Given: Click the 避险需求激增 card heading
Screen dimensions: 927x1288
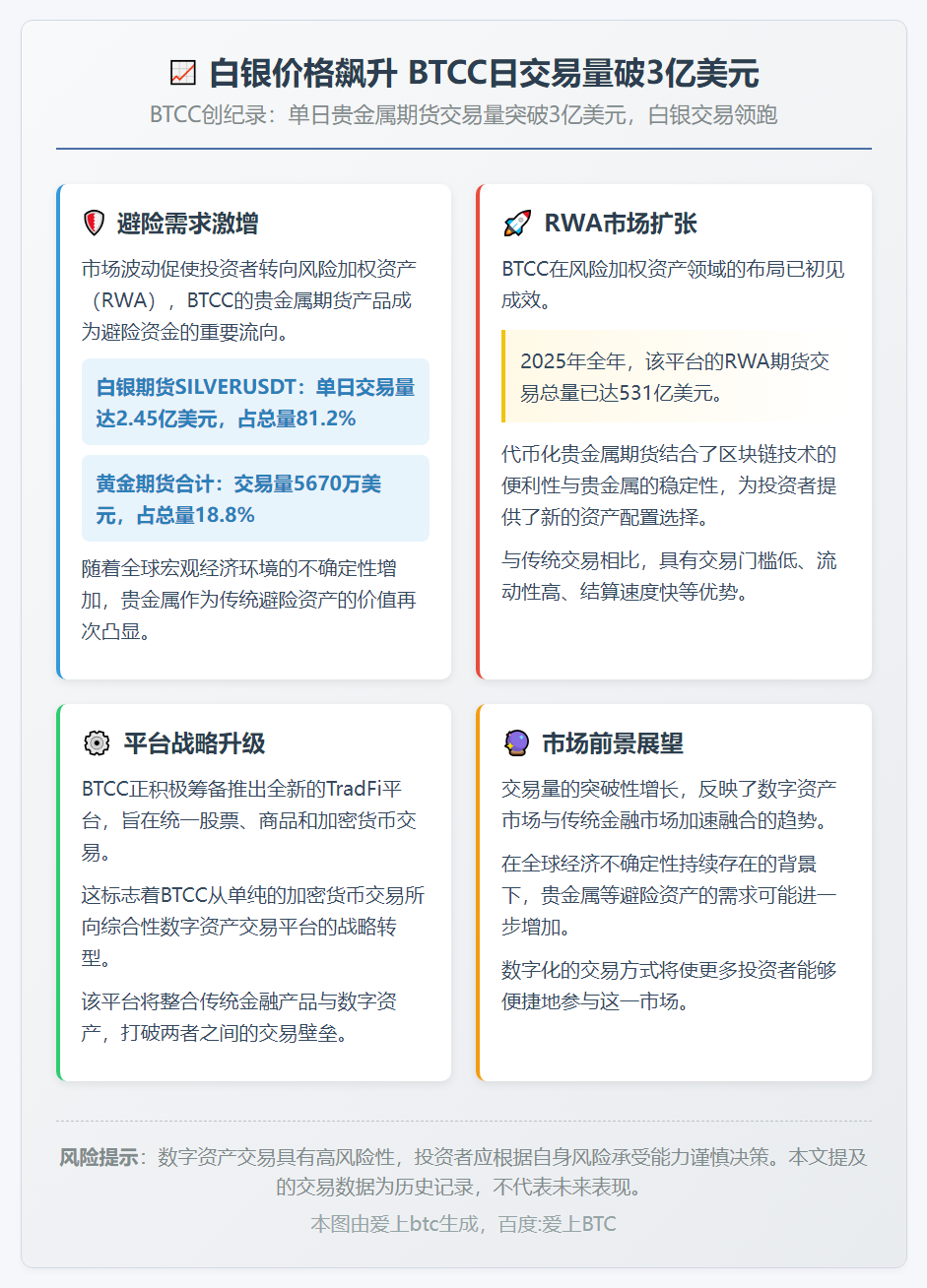Looking at the screenshot, I should pos(187,224).
